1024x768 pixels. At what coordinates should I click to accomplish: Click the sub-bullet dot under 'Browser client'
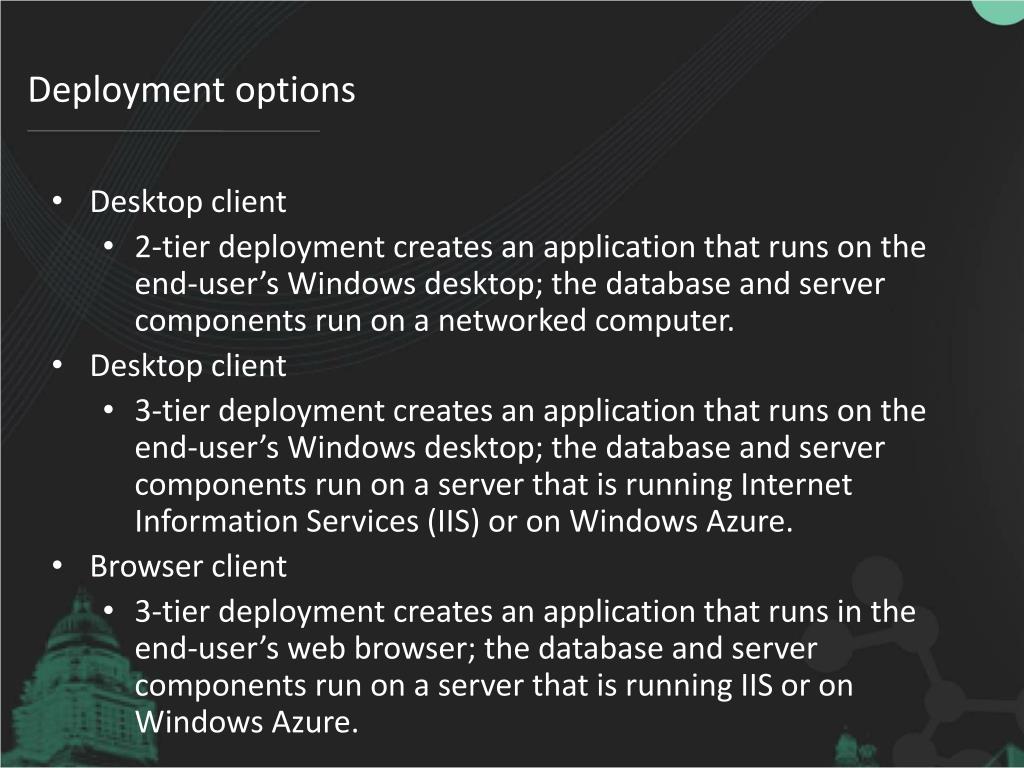pyautogui.click(x=108, y=611)
